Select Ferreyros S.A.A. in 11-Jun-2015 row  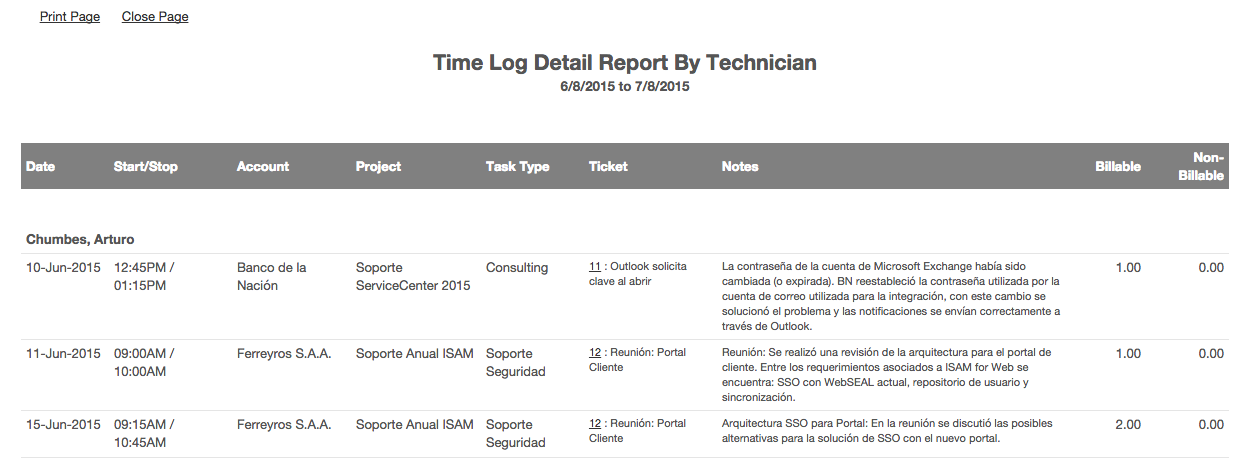pos(284,354)
